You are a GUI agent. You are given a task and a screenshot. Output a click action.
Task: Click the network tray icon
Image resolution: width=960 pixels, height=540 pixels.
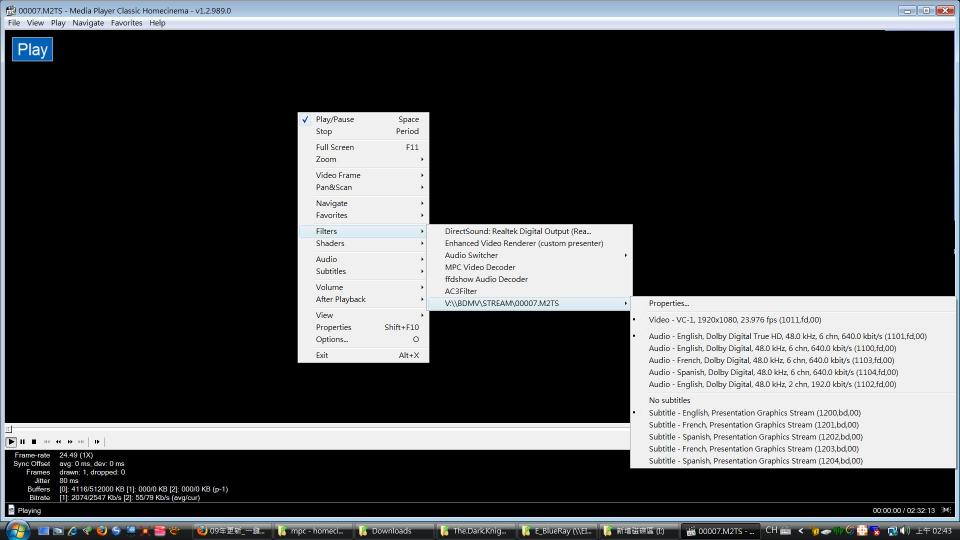pos(892,531)
